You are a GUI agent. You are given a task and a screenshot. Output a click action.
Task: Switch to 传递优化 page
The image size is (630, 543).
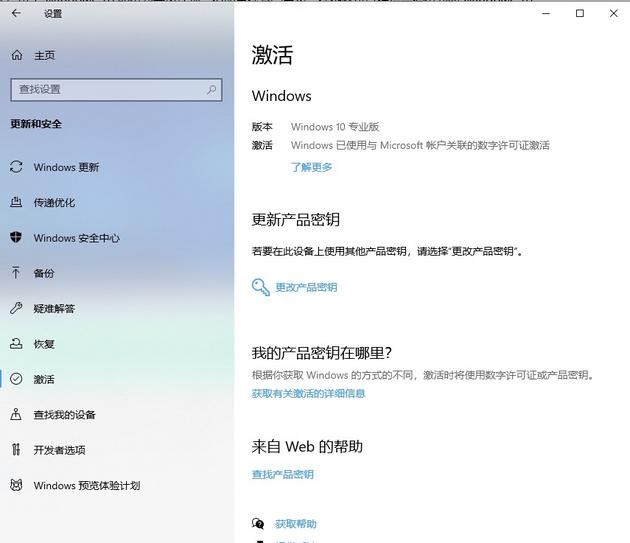pyautogui.click(x=117, y=202)
